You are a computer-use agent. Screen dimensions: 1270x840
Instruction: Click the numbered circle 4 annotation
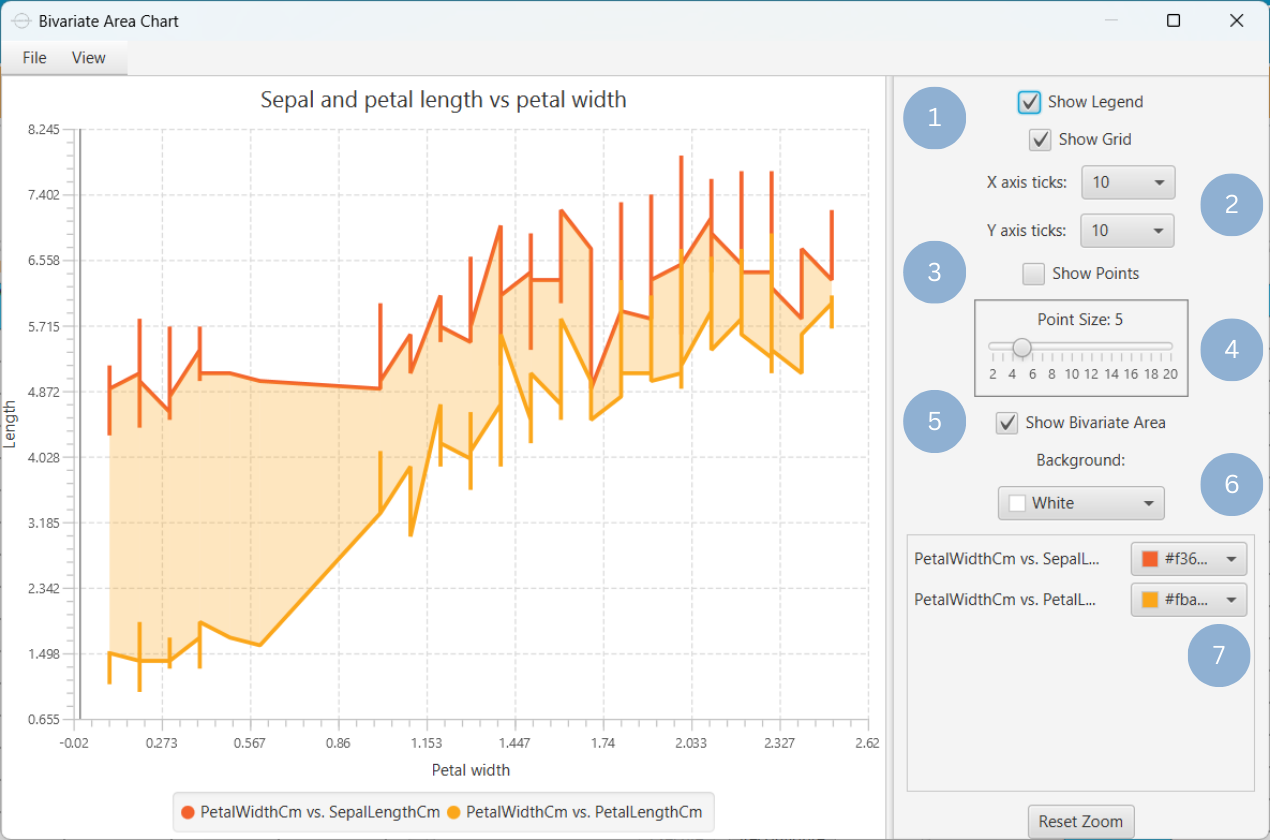(1231, 349)
